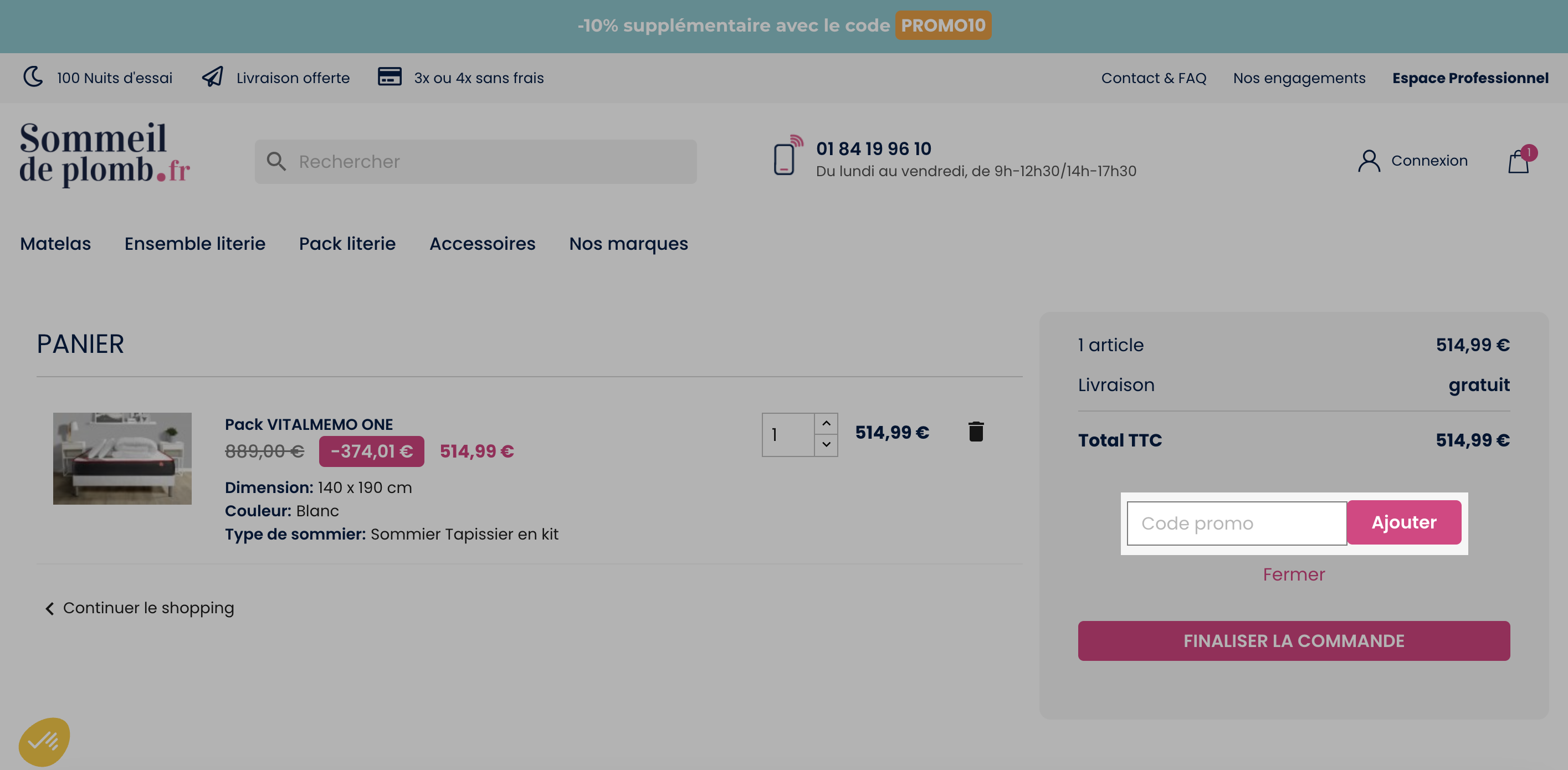The width and height of the screenshot is (1568, 770).
Task: Click the Ajouter promo code button
Action: (1403, 522)
